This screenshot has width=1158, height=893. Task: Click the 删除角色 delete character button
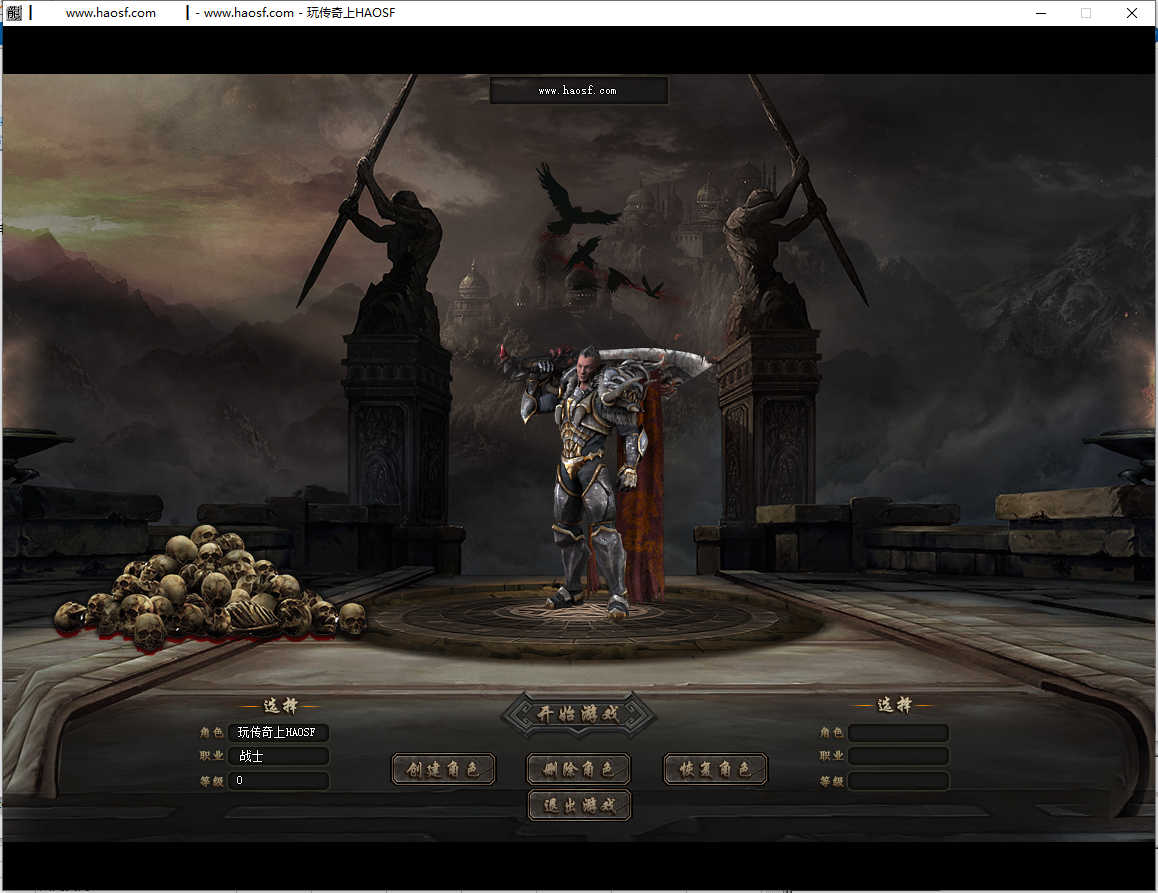pyautogui.click(x=579, y=769)
